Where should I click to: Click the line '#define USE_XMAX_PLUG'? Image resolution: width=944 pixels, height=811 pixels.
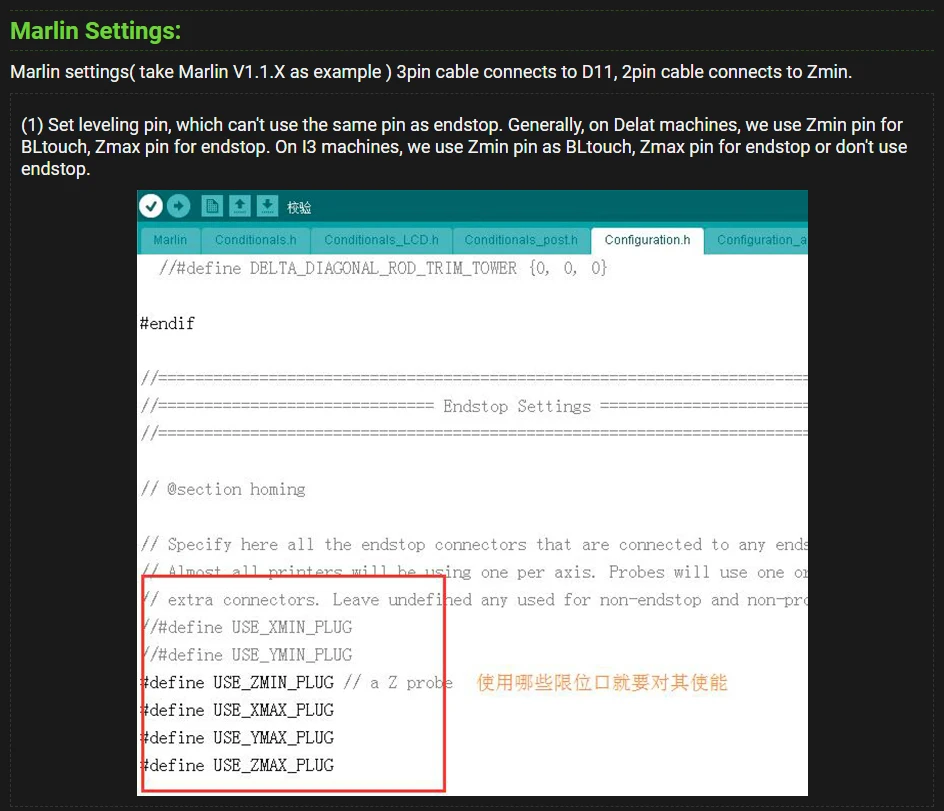[237, 710]
